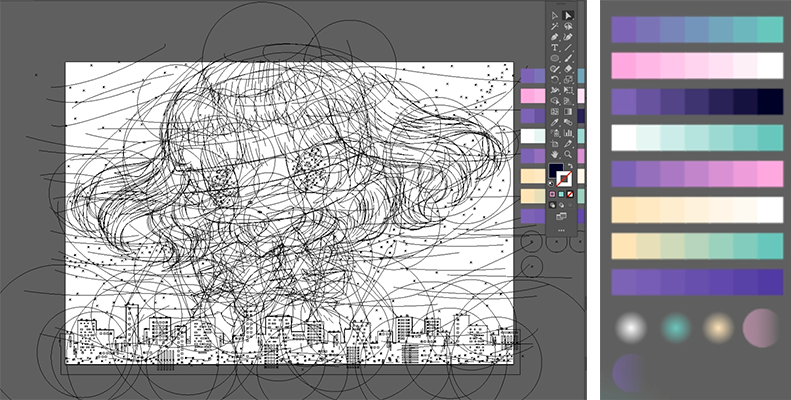Select the teal radial gradient circle

(x=676, y=328)
